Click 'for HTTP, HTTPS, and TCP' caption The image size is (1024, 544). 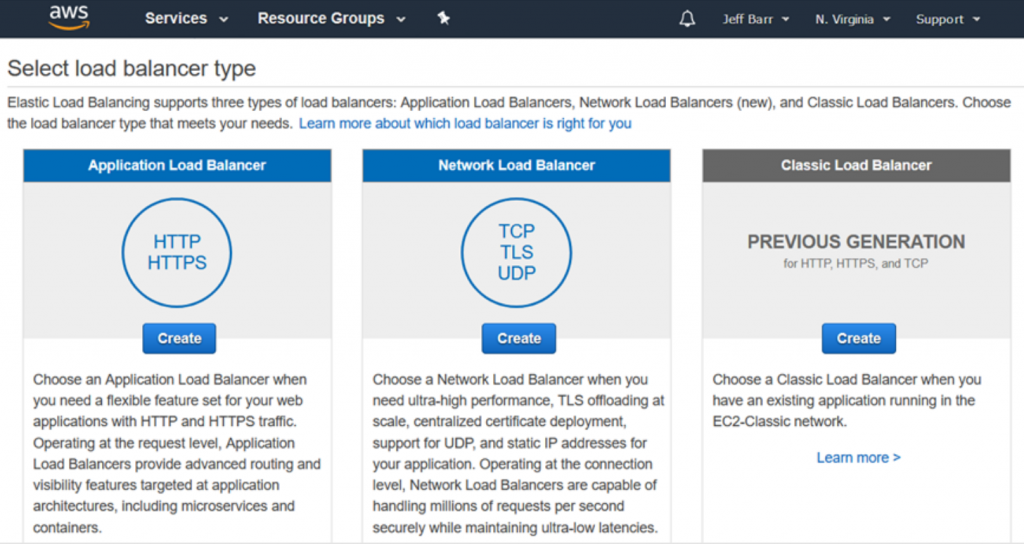[x=856, y=264]
